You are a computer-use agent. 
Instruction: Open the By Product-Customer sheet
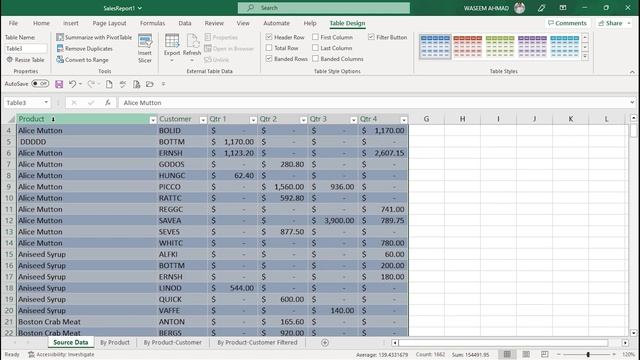(x=173, y=342)
